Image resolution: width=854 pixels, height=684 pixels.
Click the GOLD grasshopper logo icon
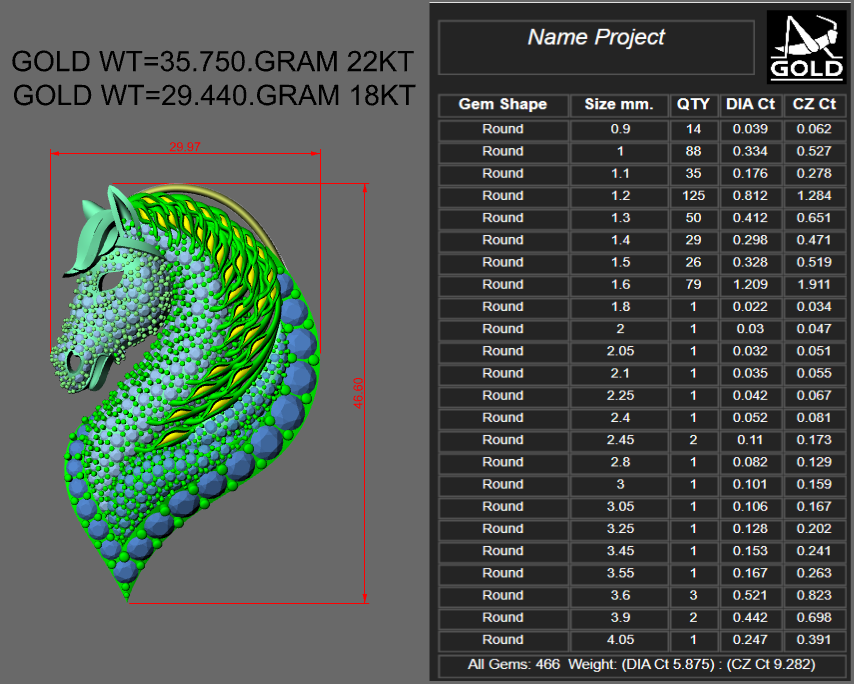(807, 47)
